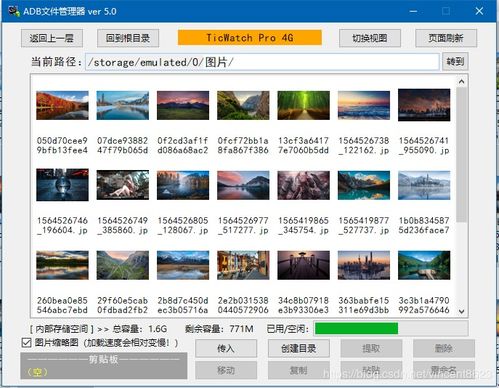This screenshot has height=388, width=499.
Task: Click the scrollbar up arrow
Action: tap(462, 81)
